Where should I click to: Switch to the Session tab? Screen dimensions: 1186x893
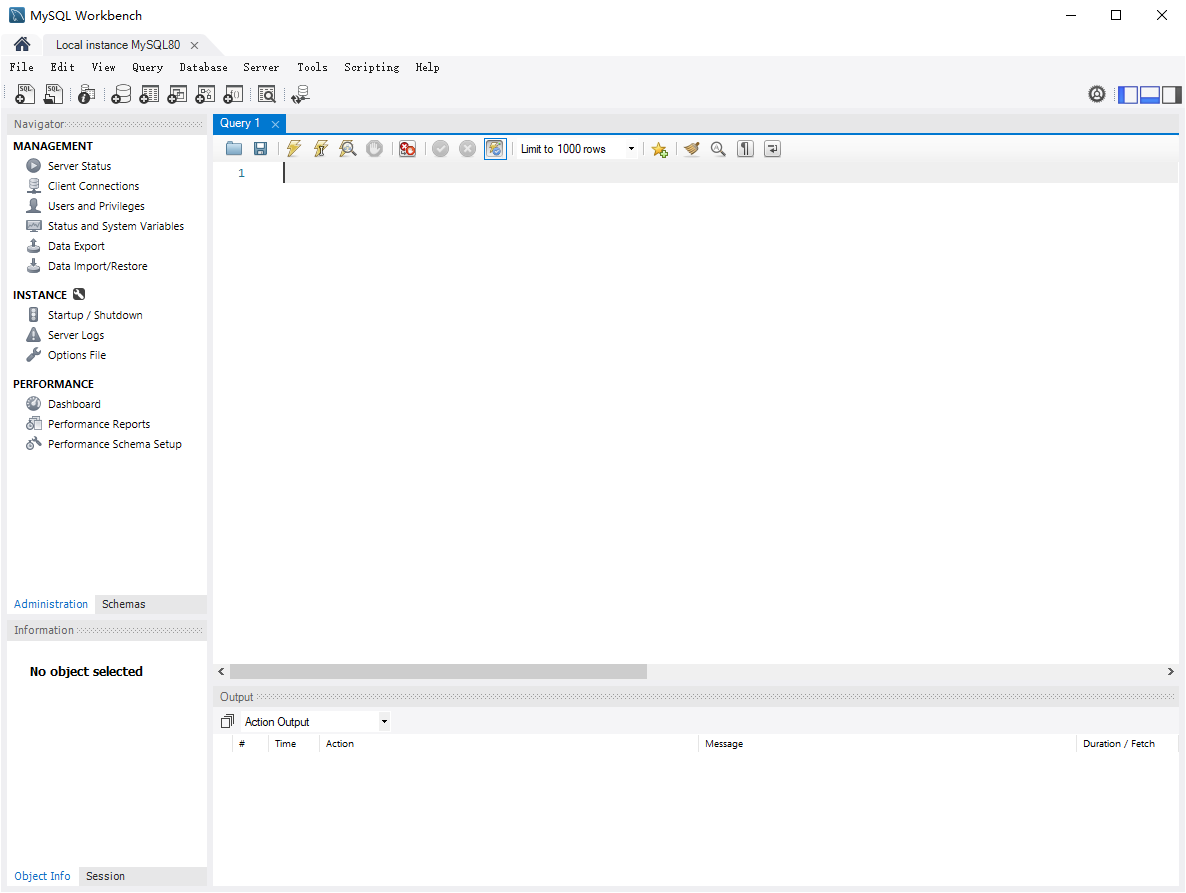(x=105, y=876)
